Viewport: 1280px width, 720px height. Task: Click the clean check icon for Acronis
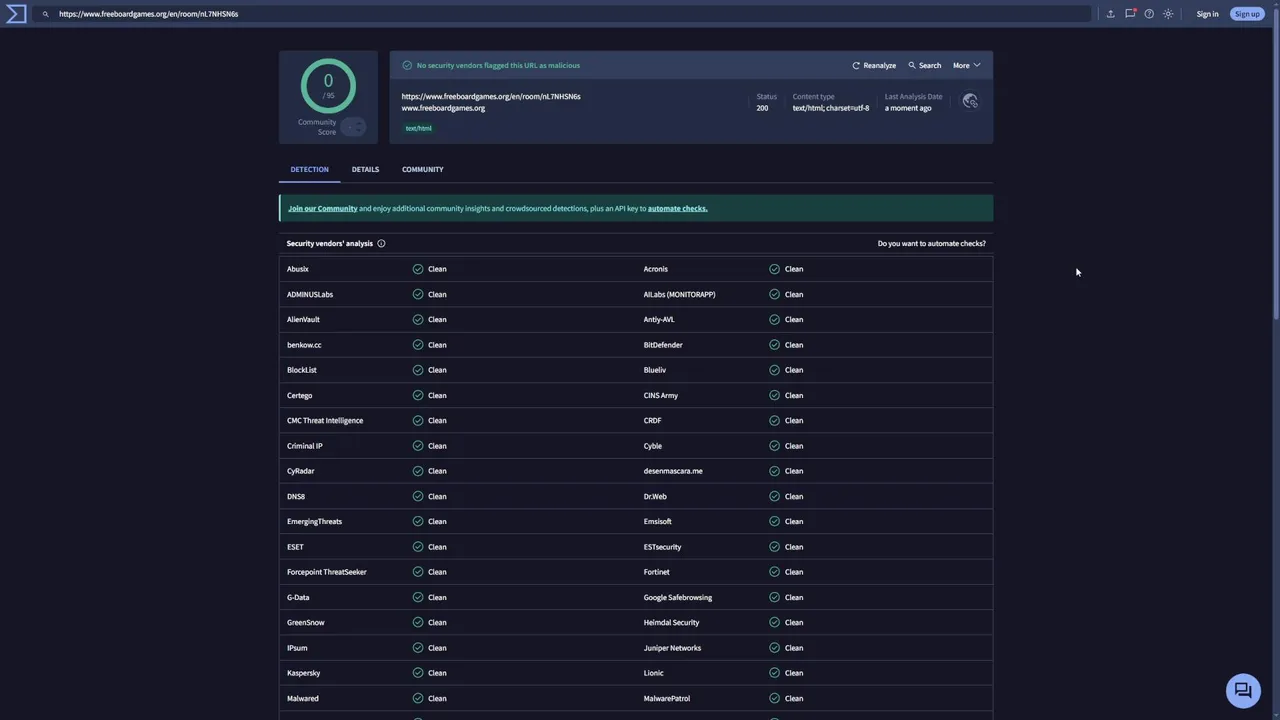(x=775, y=269)
